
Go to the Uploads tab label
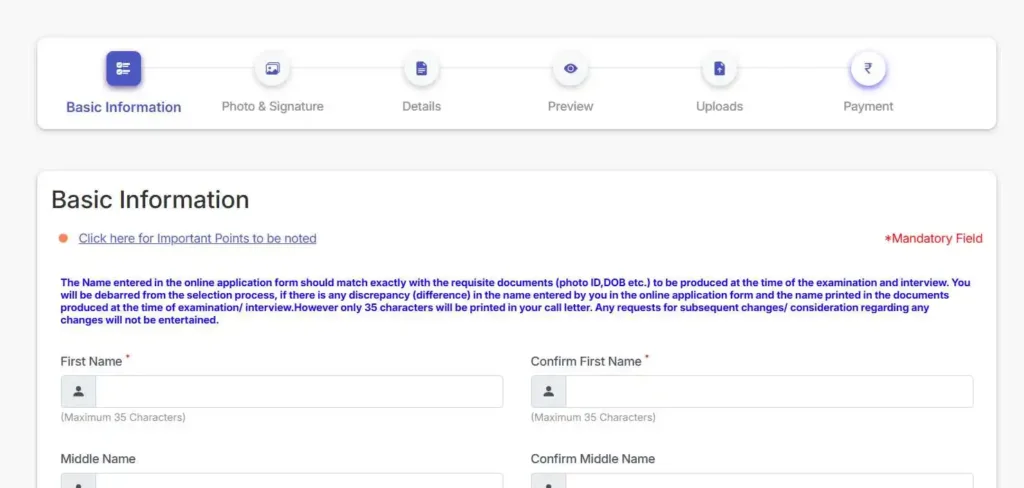[x=719, y=106]
